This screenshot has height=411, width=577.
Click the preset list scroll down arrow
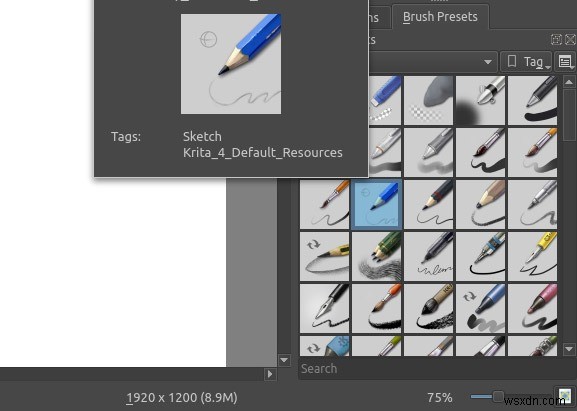(569, 348)
